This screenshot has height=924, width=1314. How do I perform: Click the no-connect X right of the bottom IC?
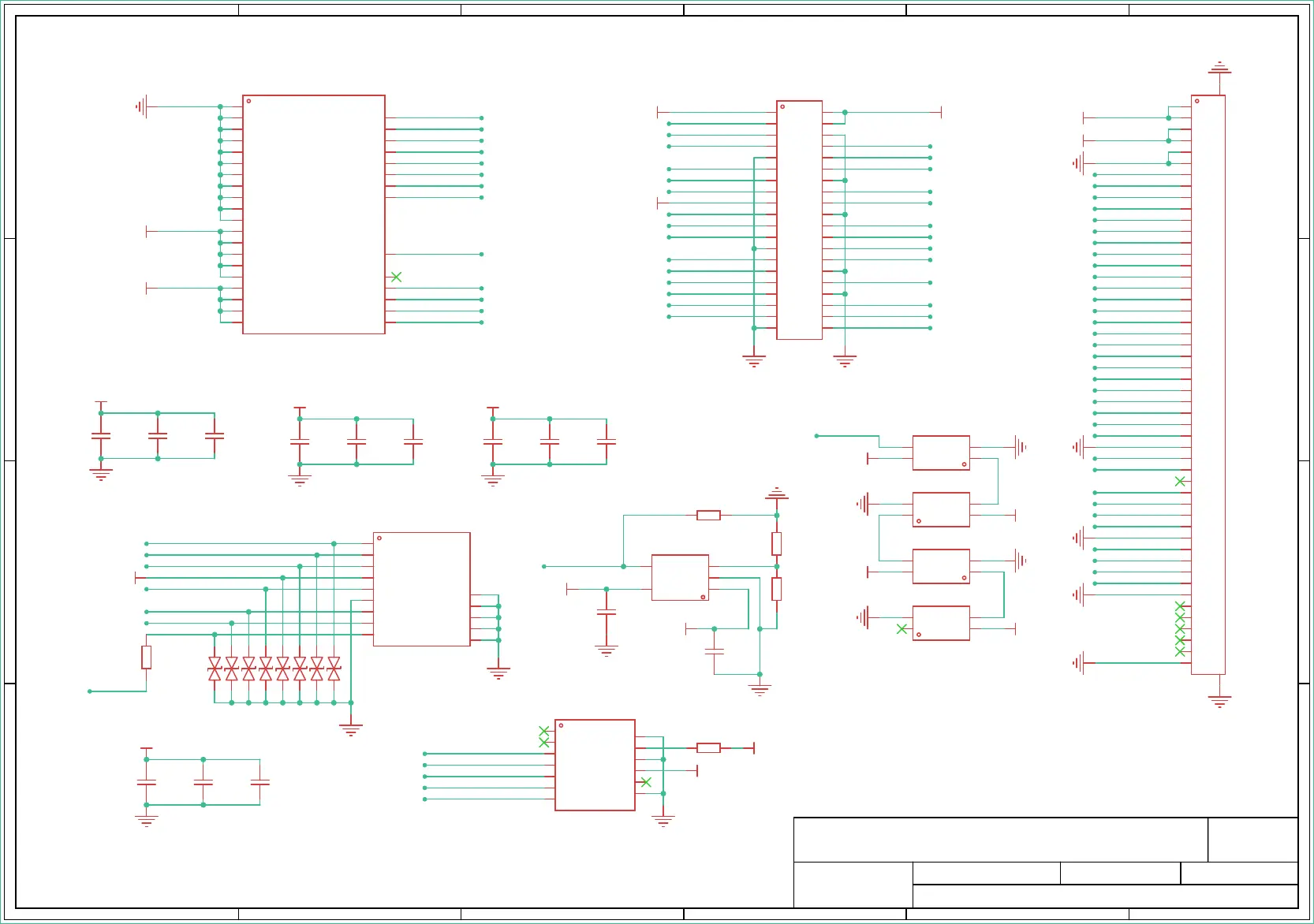(646, 782)
